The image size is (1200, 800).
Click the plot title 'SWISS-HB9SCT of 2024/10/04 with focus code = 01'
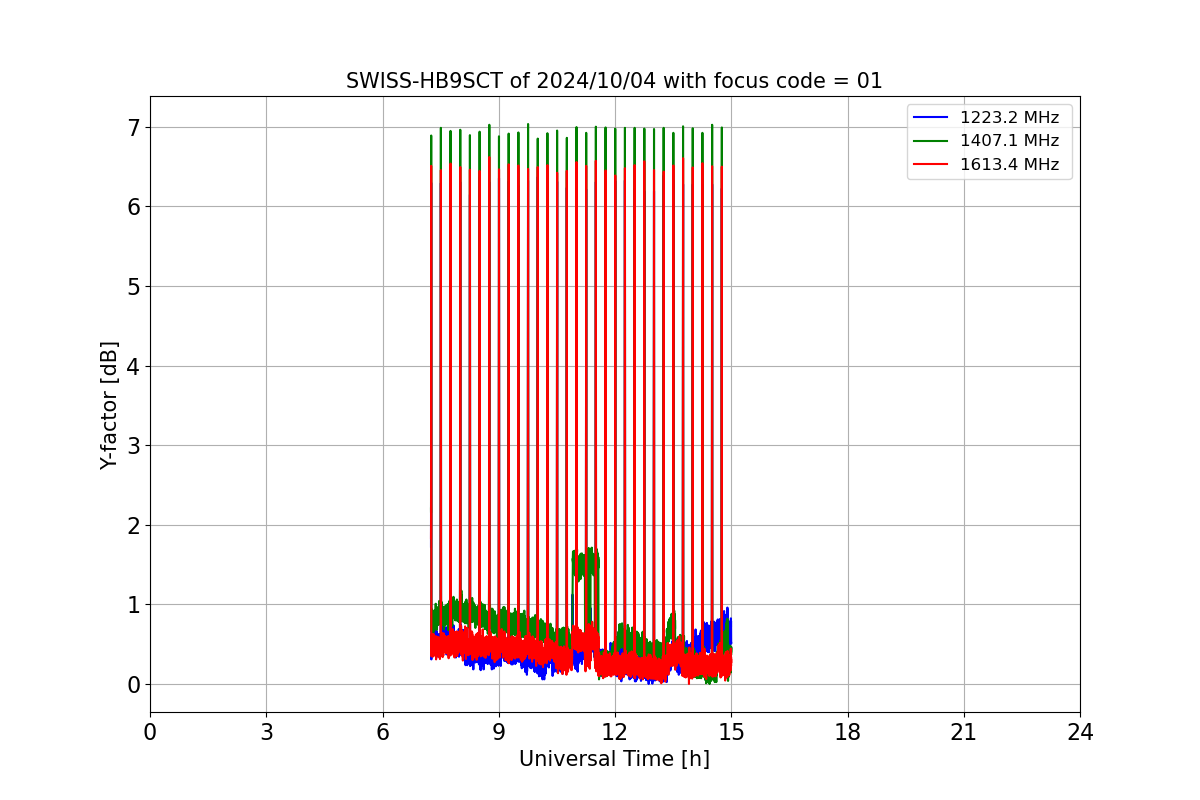point(614,81)
